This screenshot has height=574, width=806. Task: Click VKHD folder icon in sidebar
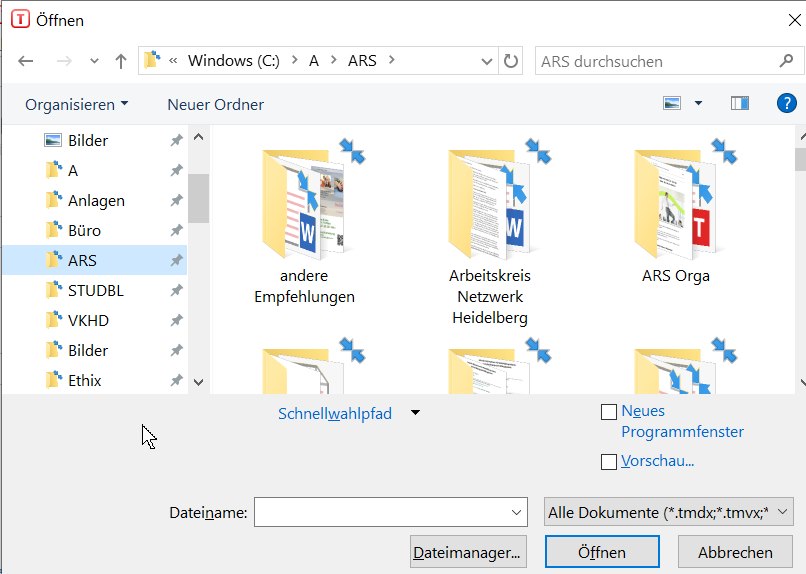tap(53, 319)
